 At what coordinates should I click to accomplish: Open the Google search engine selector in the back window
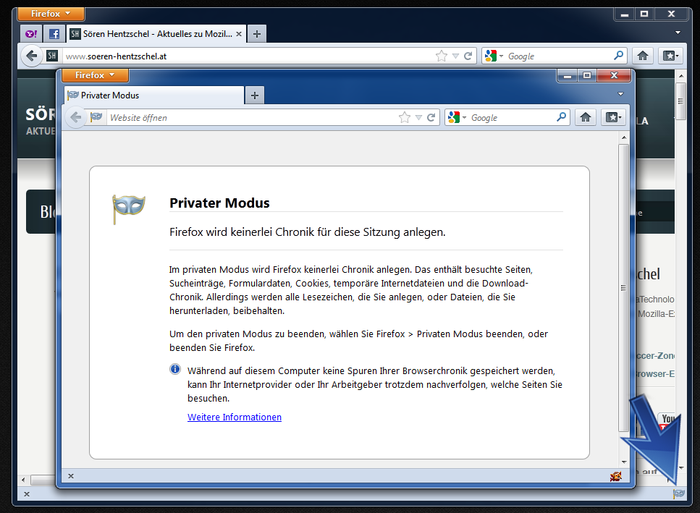pos(494,56)
